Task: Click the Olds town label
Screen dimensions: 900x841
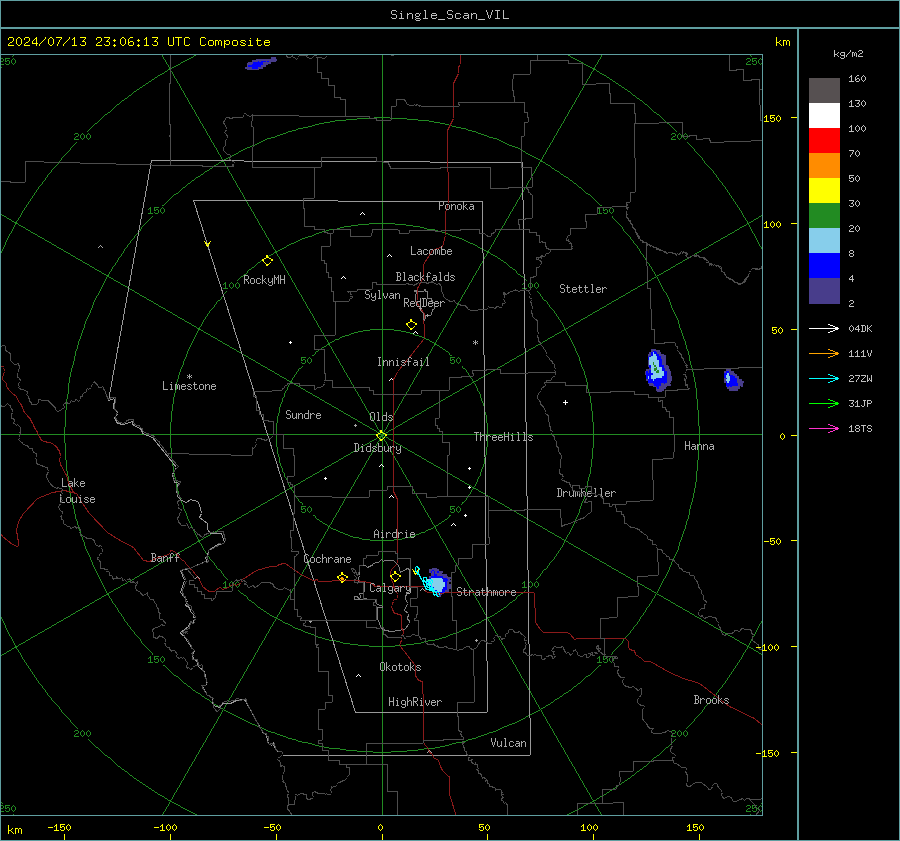Action: point(381,417)
